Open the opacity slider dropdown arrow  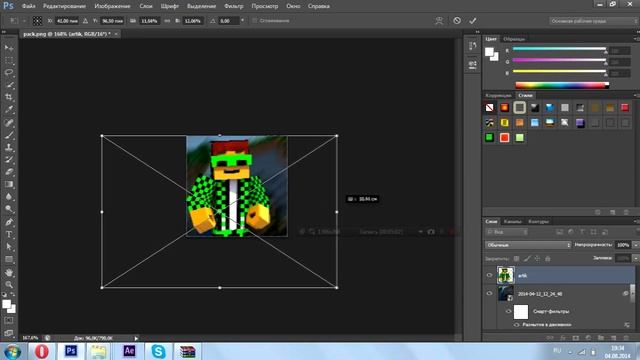pyautogui.click(x=636, y=245)
